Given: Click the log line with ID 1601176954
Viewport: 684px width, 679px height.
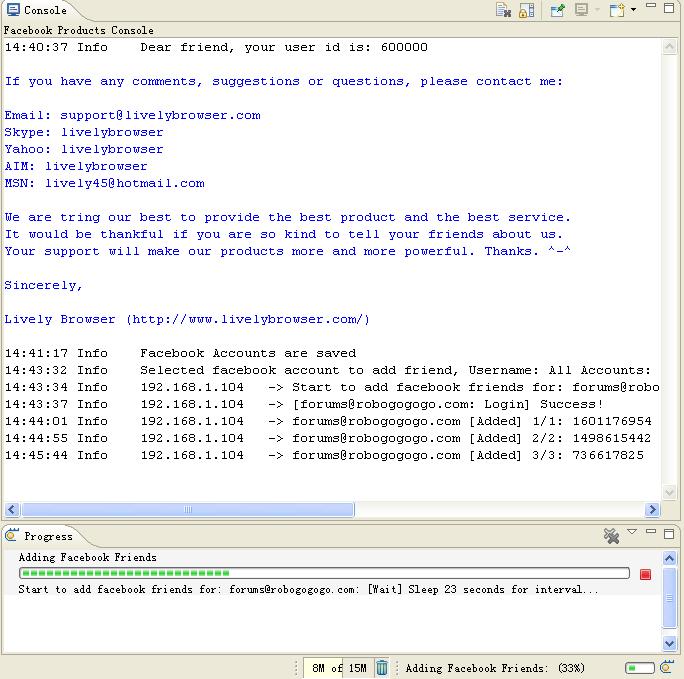Looking at the screenshot, I should coord(328,421).
